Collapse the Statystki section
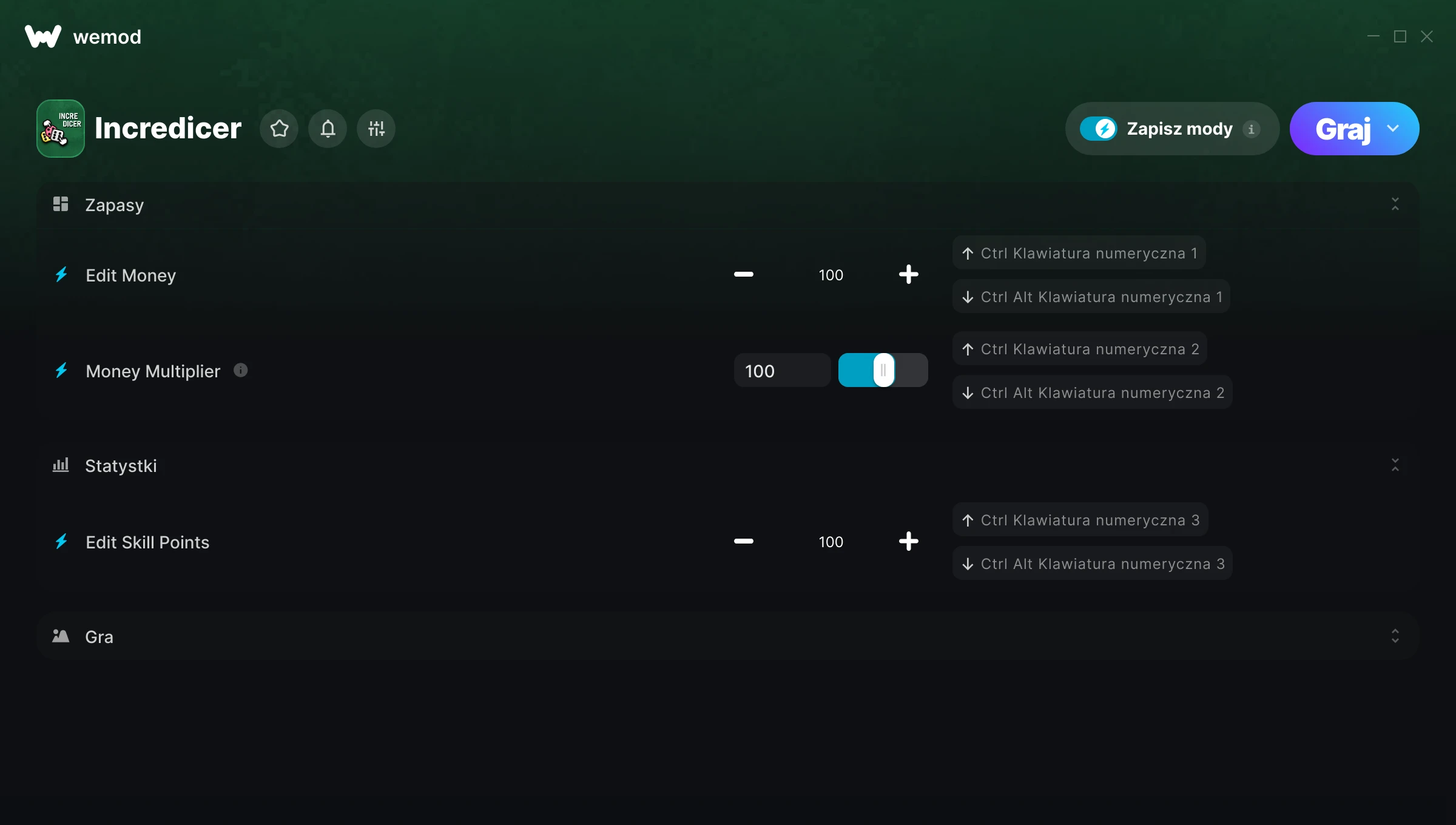This screenshot has height=825, width=1456. (x=1395, y=465)
